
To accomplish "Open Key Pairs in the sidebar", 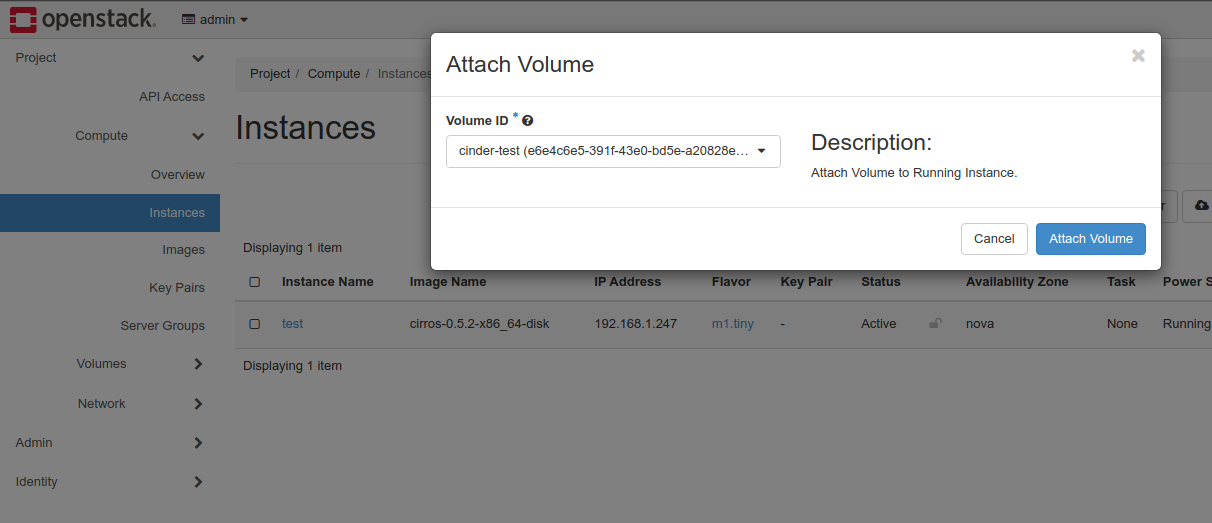I will pos(177,288).
